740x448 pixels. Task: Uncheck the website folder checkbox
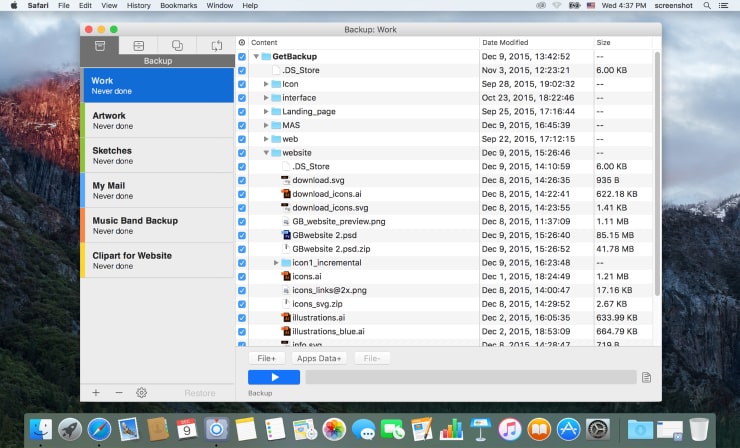click(x=242, y=153)
